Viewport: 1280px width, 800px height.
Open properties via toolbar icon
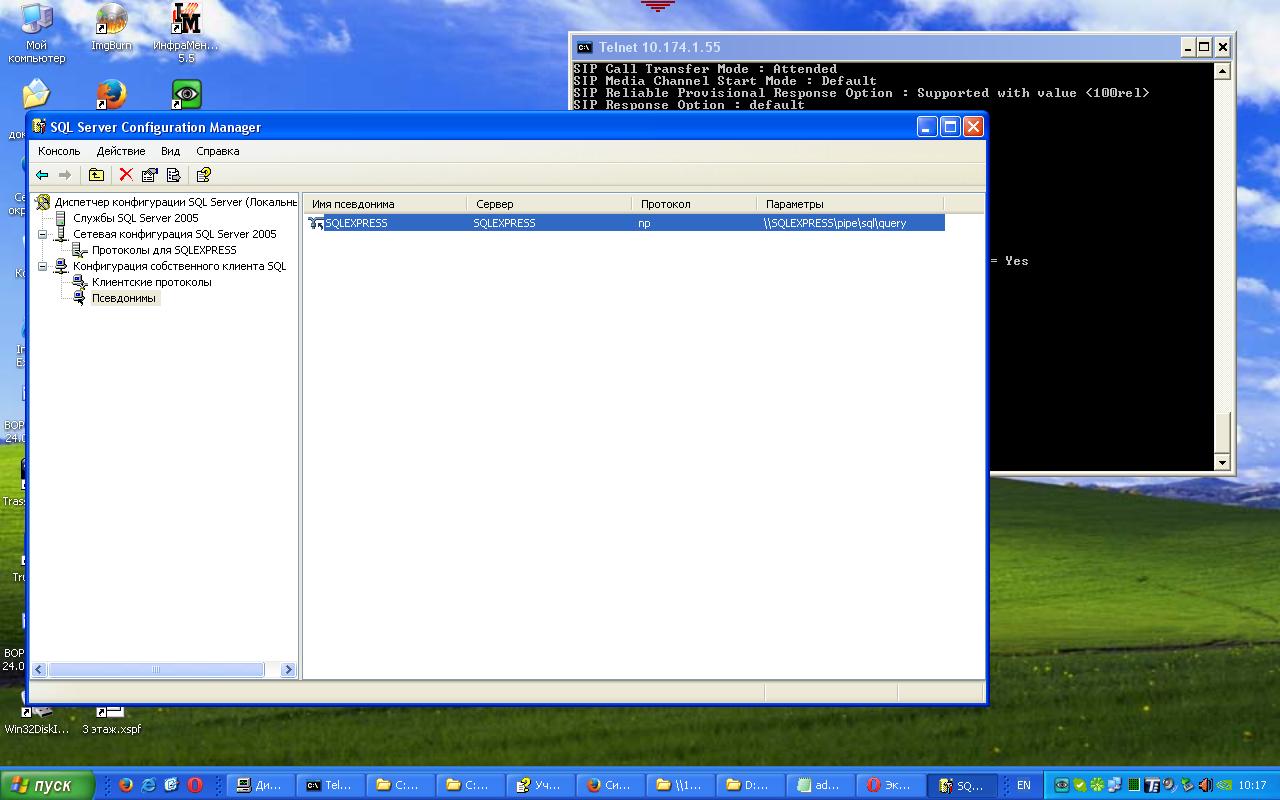tap(150, 175)
